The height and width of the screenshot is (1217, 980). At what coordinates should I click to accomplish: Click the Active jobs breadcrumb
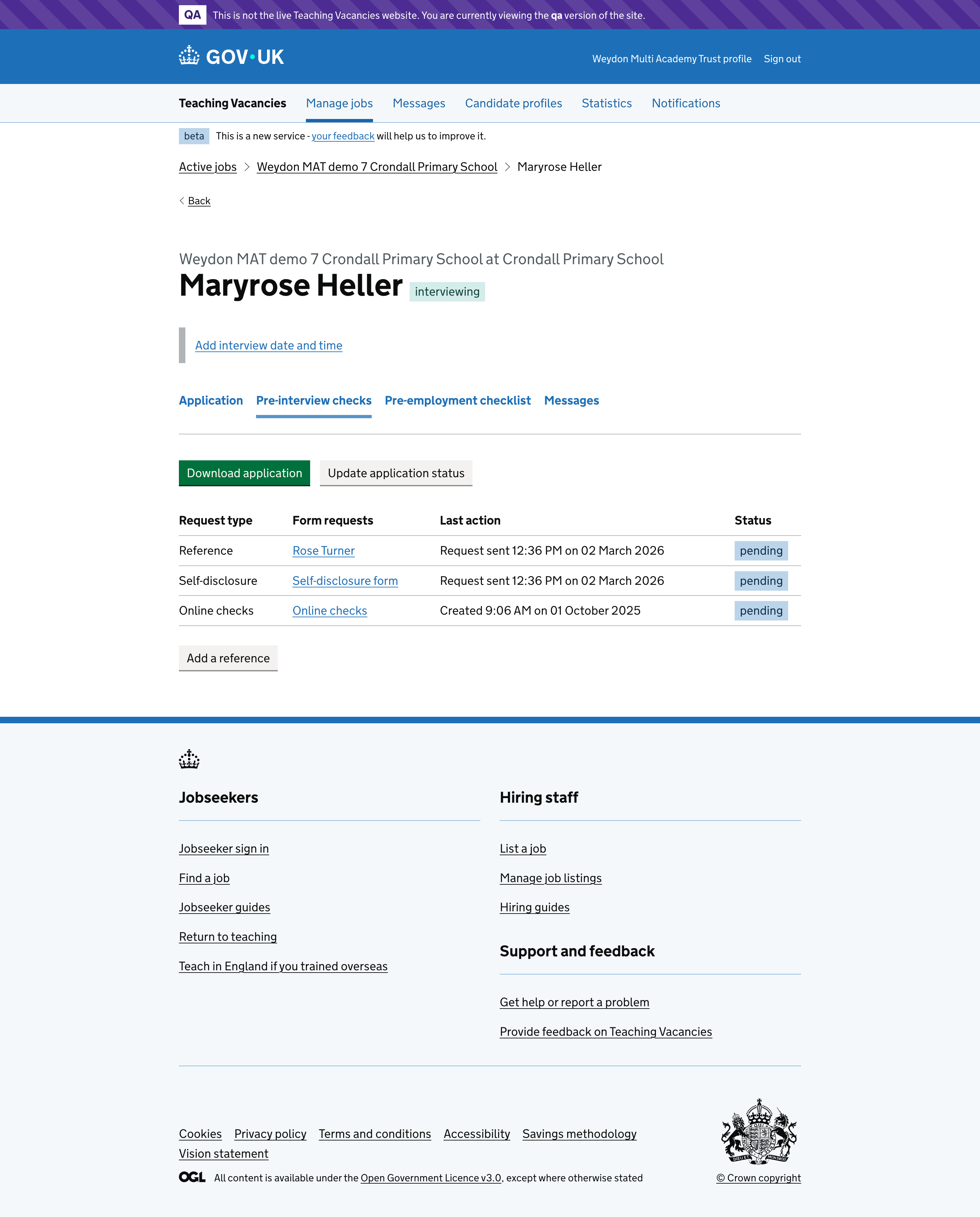208,167
